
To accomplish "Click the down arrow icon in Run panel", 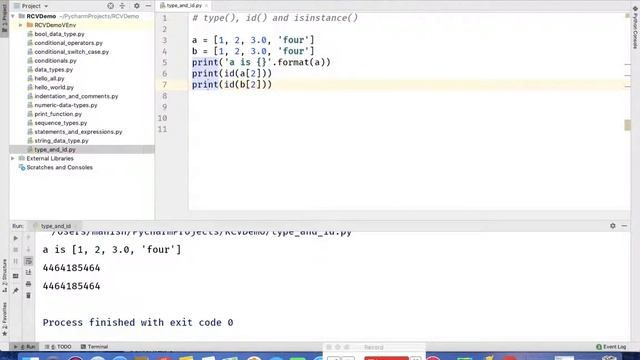I will click(29, 249).
